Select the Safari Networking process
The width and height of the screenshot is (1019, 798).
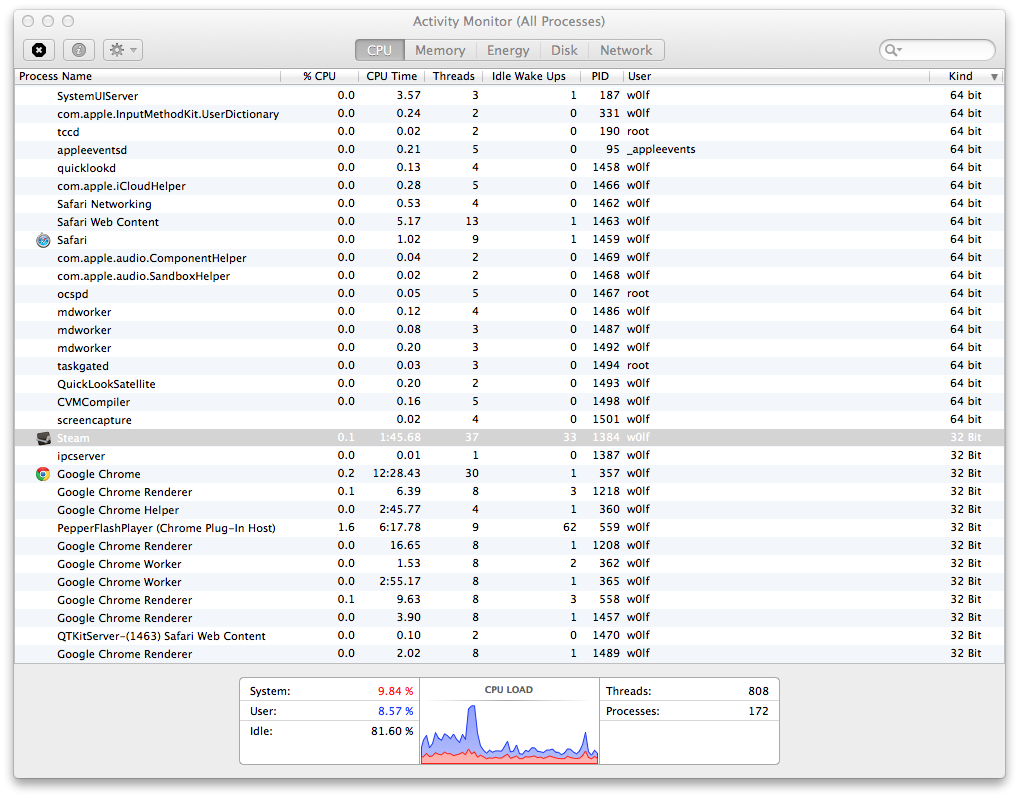(510, 203)
